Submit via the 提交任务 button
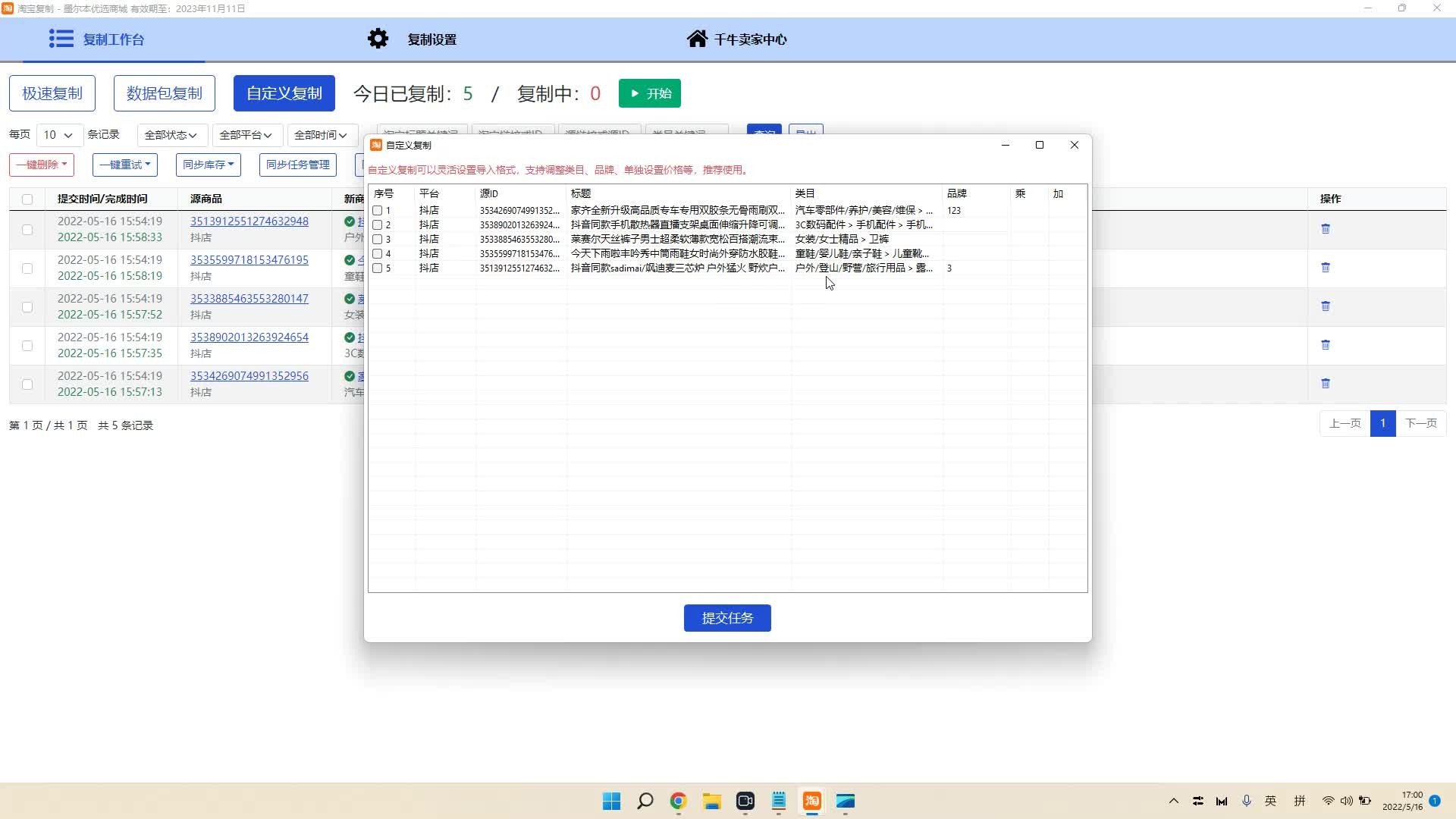 (727, 618)
